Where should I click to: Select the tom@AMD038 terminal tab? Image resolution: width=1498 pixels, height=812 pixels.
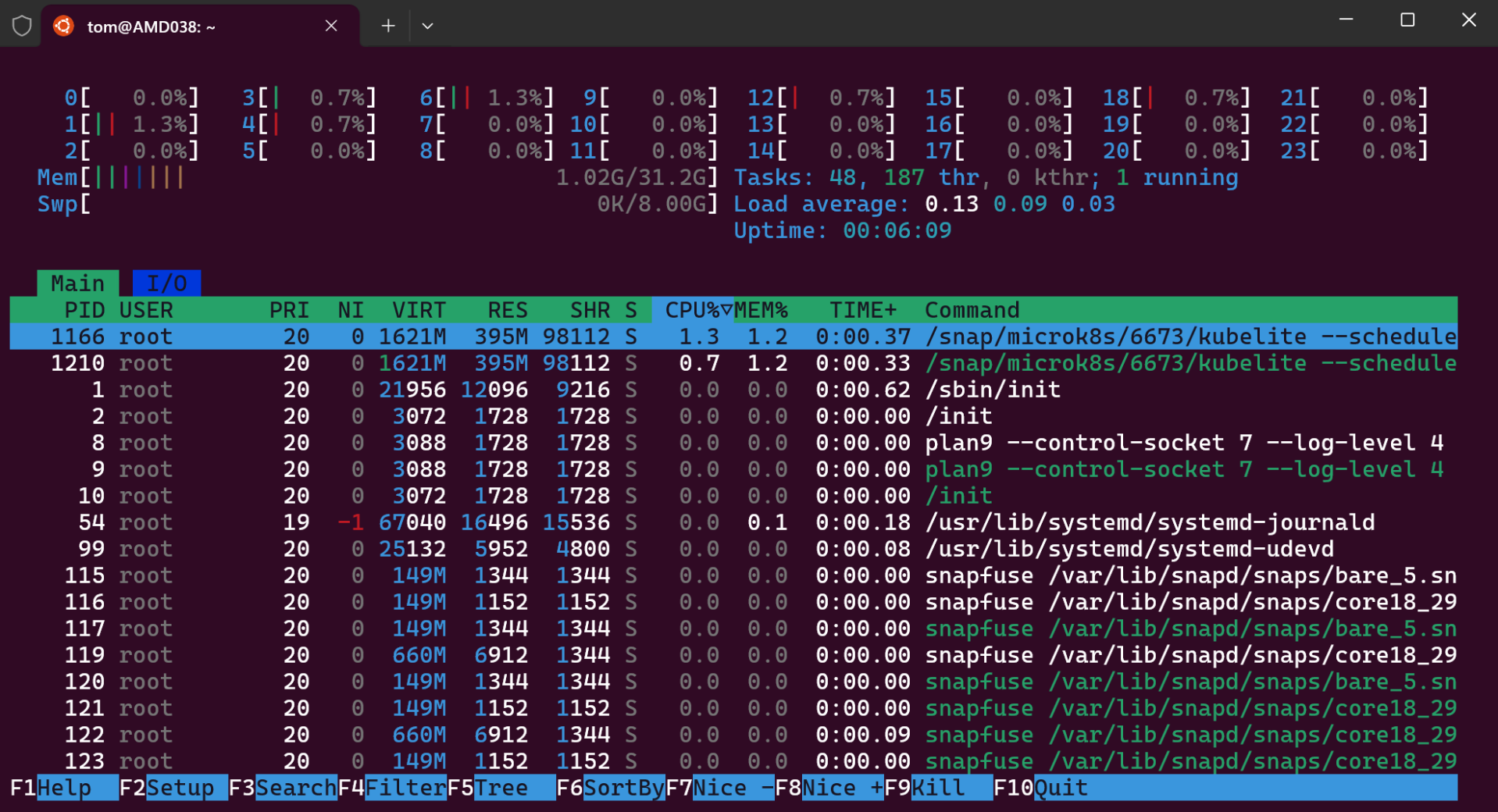click(x=180, y=26)
